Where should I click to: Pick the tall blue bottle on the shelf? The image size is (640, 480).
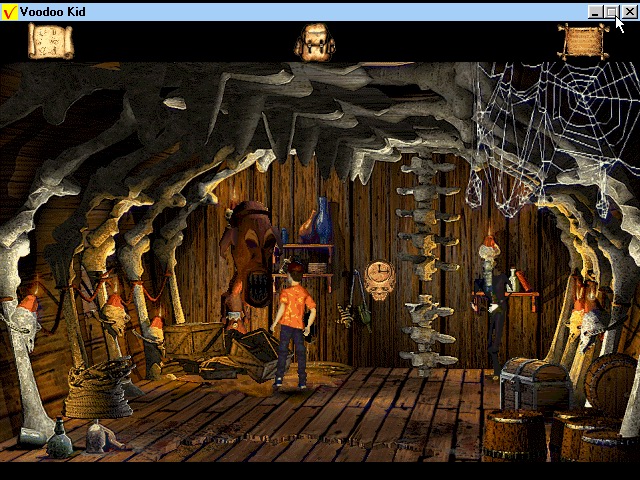pos(324,221)
